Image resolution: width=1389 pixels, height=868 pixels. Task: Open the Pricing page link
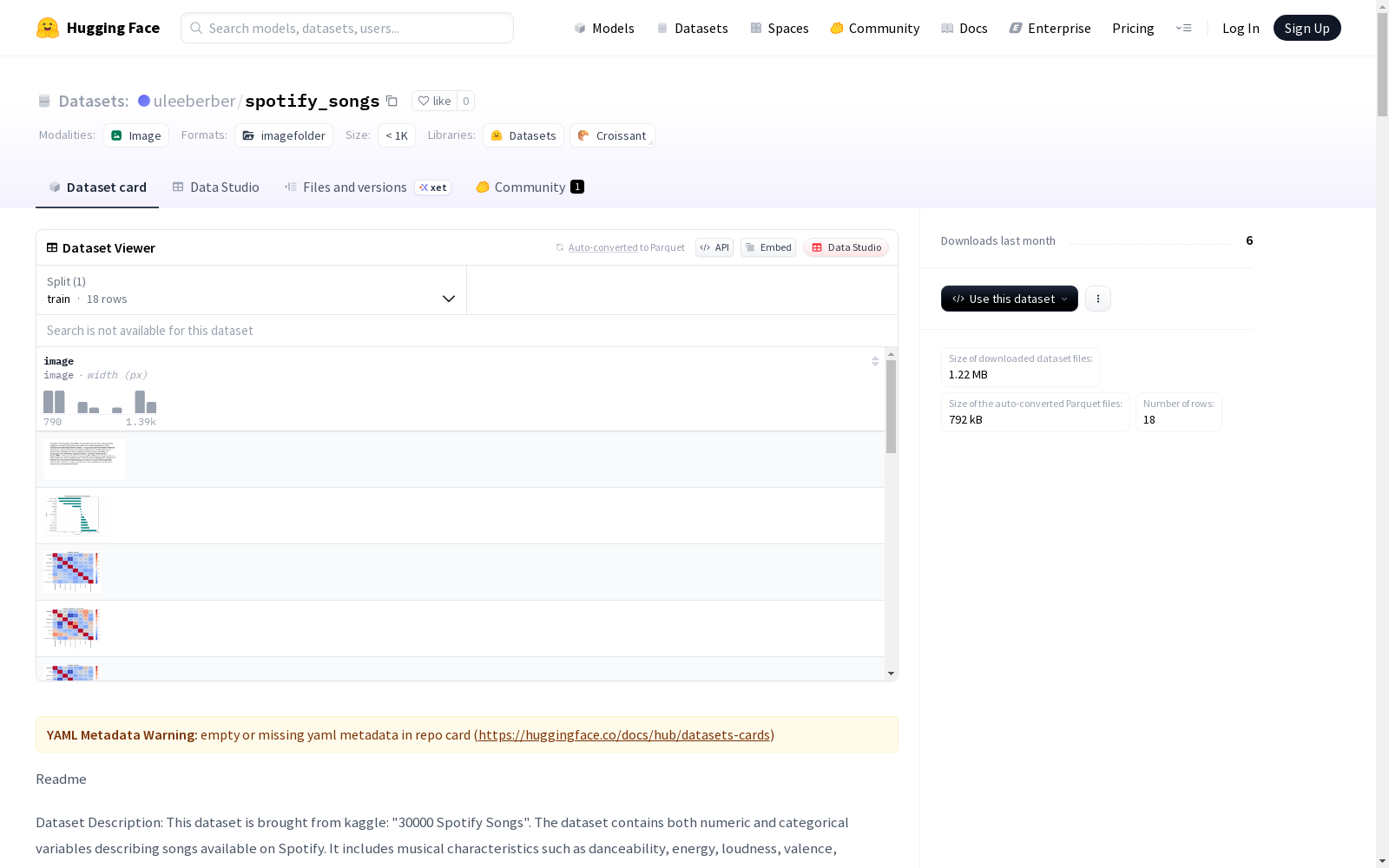coord(1133,28)
